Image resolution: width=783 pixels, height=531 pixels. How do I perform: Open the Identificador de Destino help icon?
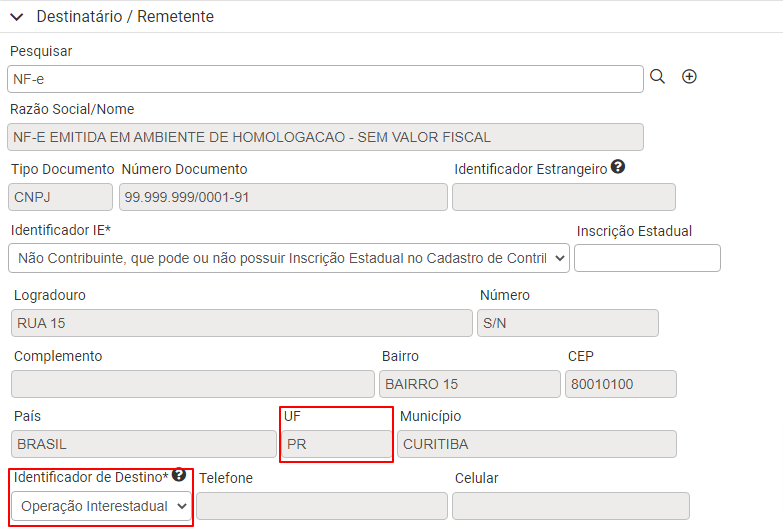pos(179,475)
